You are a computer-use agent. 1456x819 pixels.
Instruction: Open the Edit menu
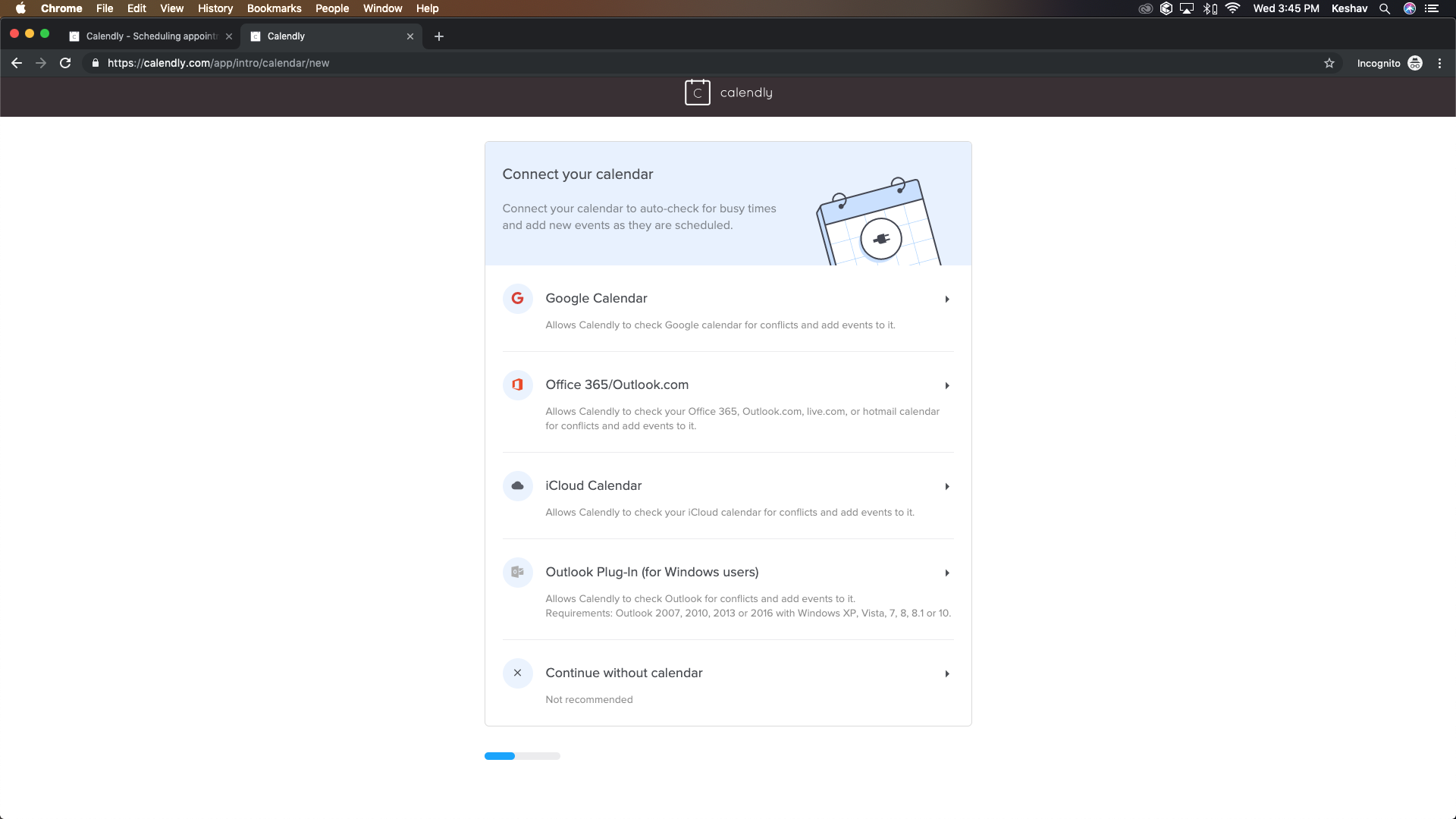tap(136, 8)
